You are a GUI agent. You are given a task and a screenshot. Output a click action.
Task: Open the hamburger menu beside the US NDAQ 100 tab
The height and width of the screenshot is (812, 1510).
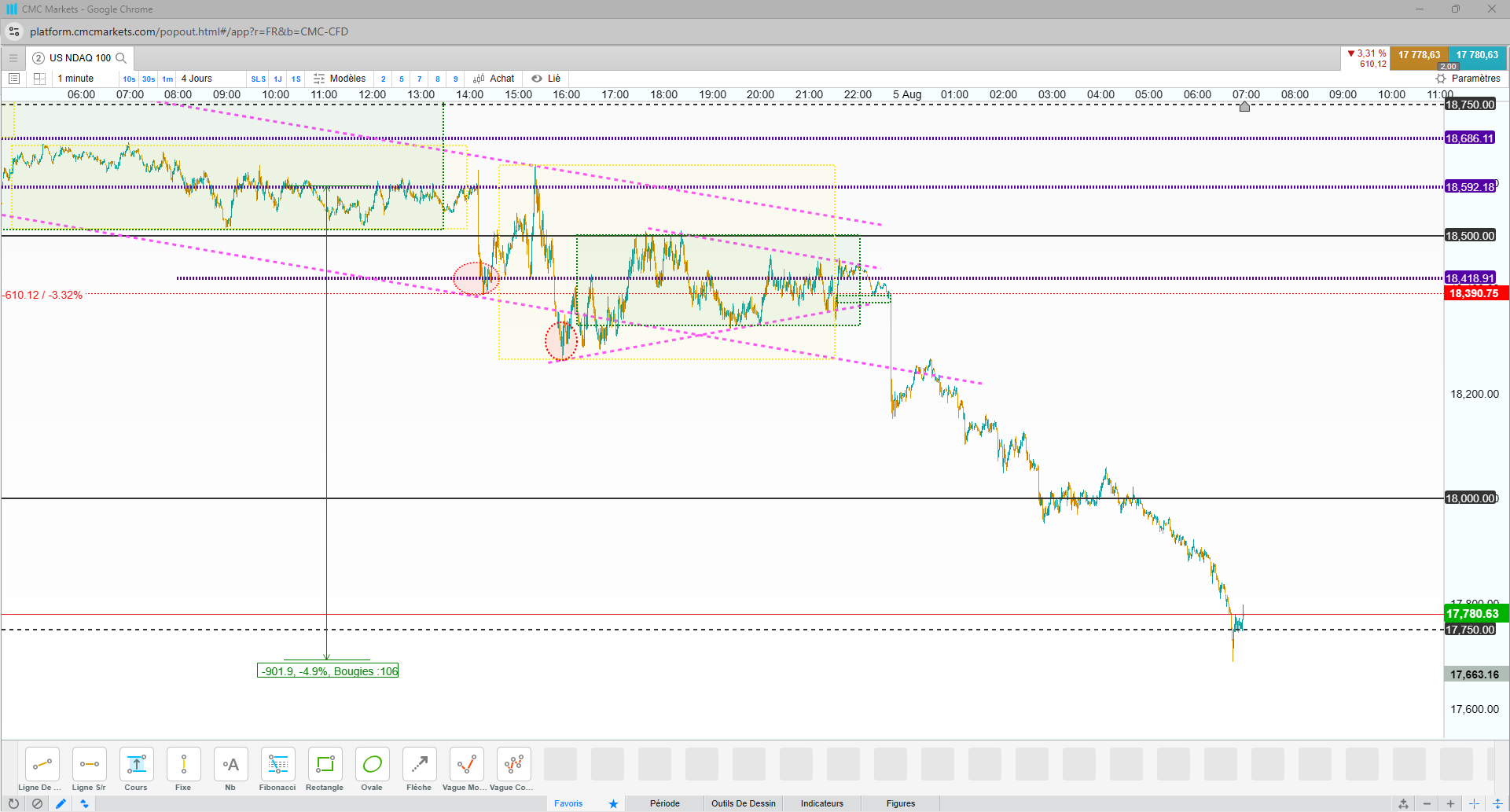point(13,58)
